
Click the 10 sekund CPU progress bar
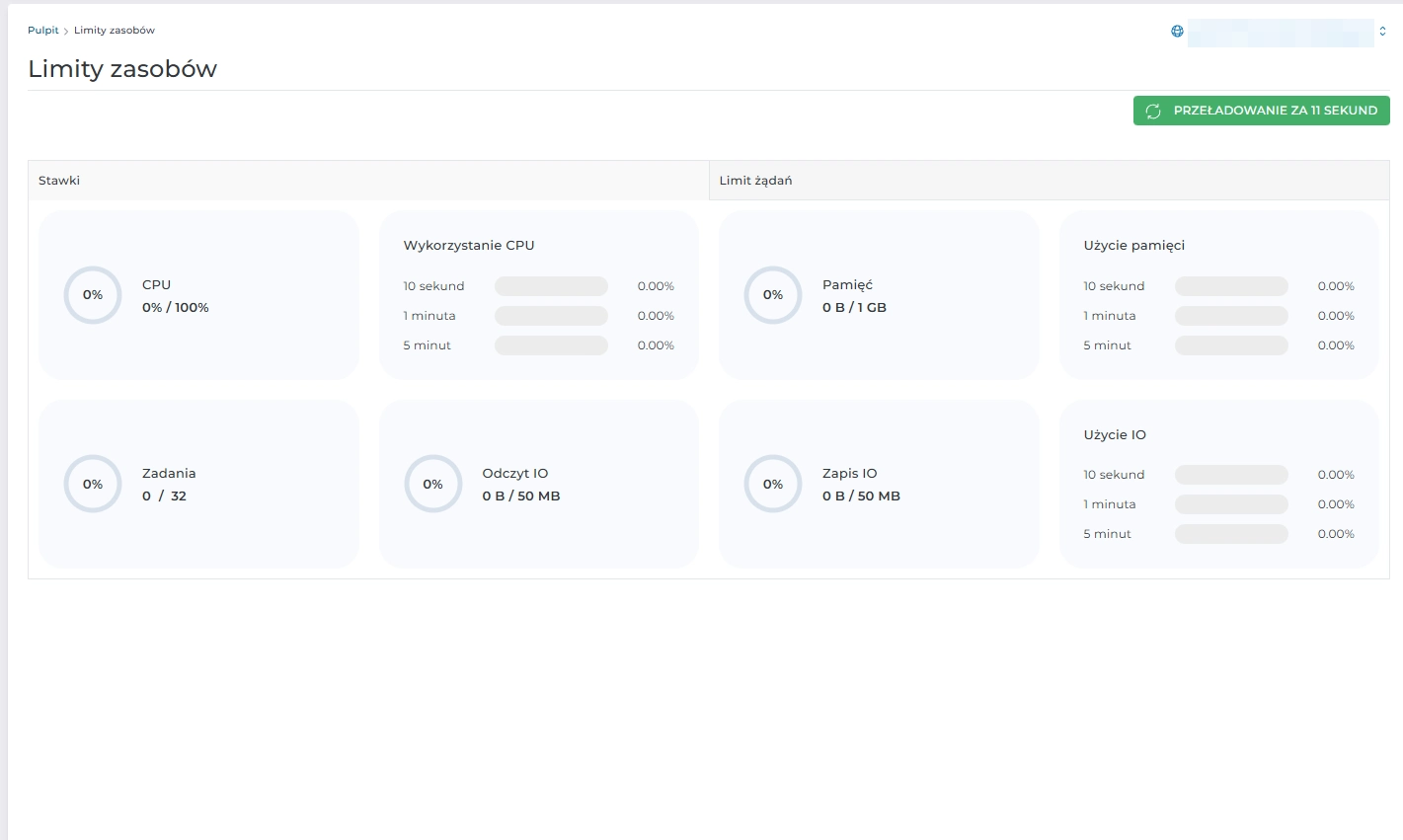point(551,285)
